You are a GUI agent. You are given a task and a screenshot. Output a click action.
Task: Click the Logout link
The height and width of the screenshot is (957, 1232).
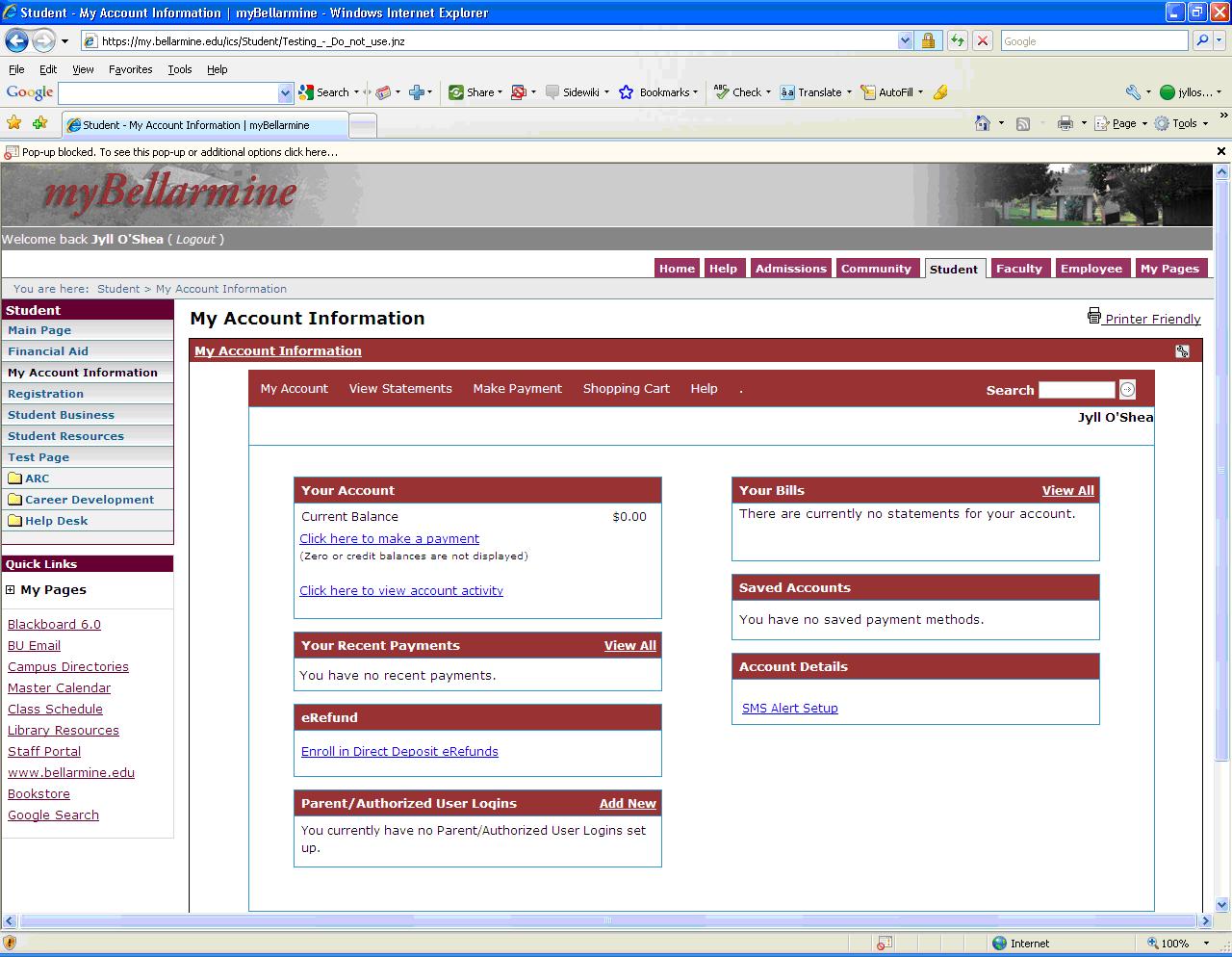(x=196, y=240)
